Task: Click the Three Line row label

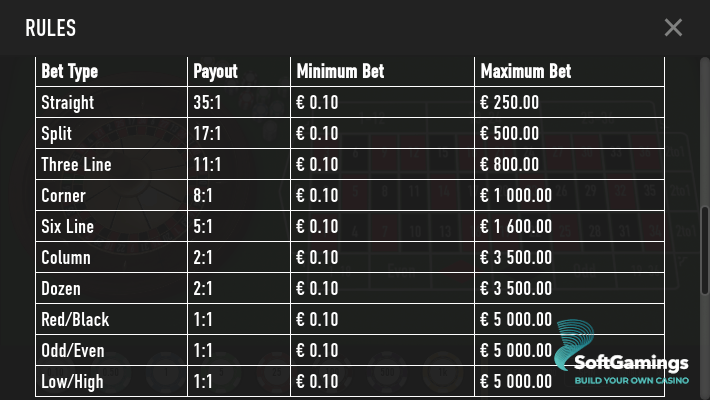Action: [76, 164]
